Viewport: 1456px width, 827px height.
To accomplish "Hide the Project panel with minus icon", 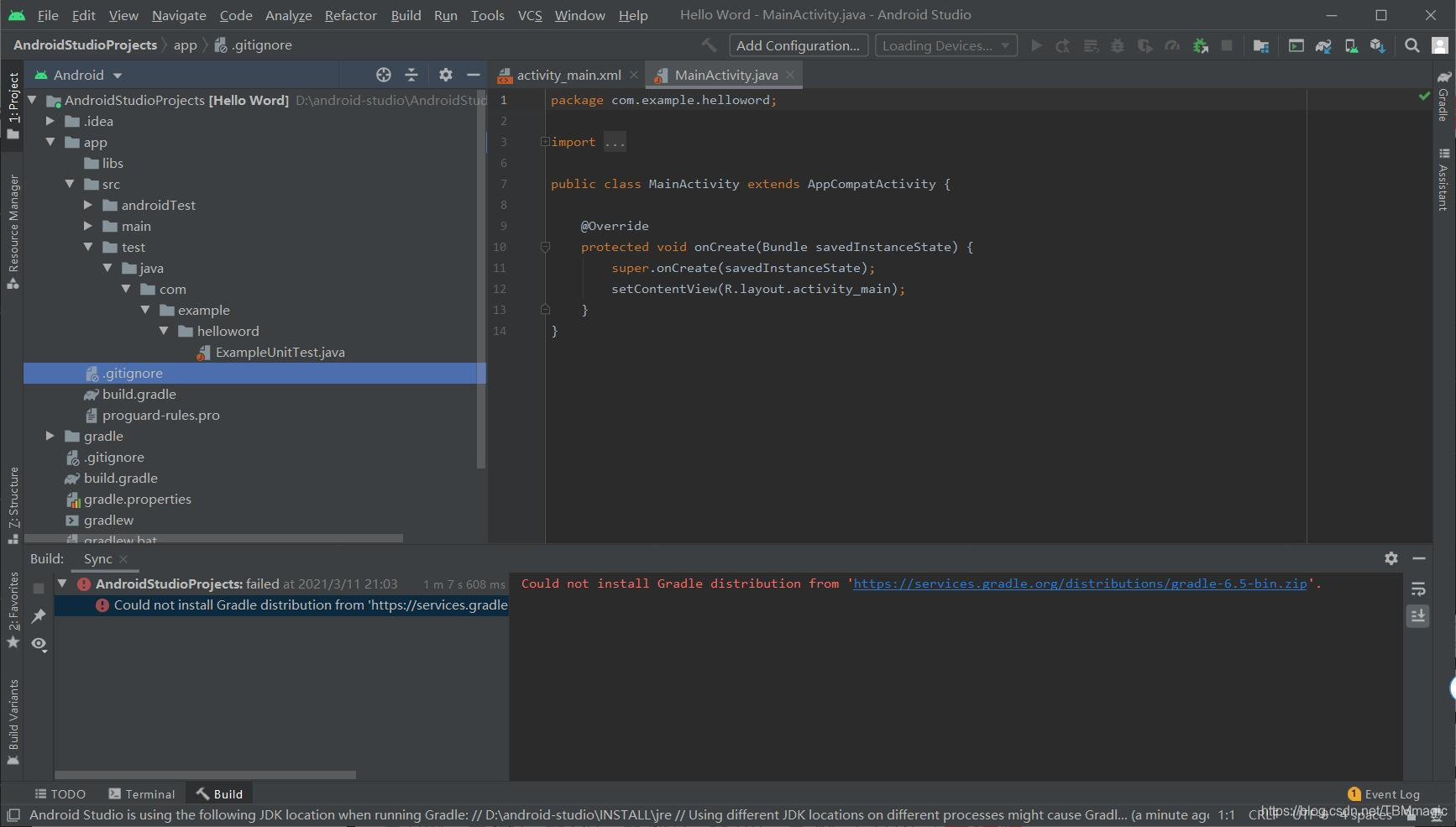I will coord(474,75).
